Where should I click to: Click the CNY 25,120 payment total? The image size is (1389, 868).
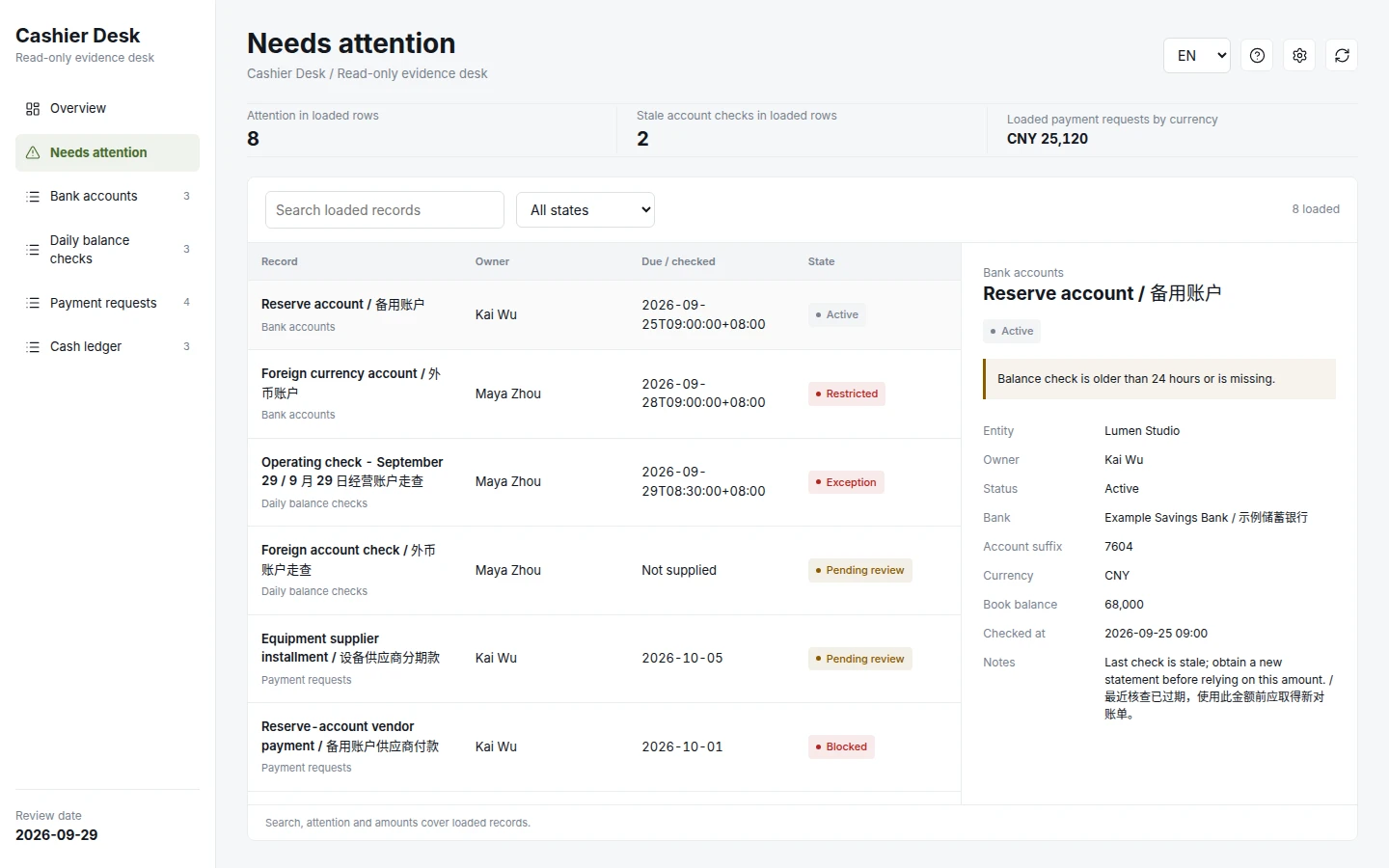tap(1048, 139)
